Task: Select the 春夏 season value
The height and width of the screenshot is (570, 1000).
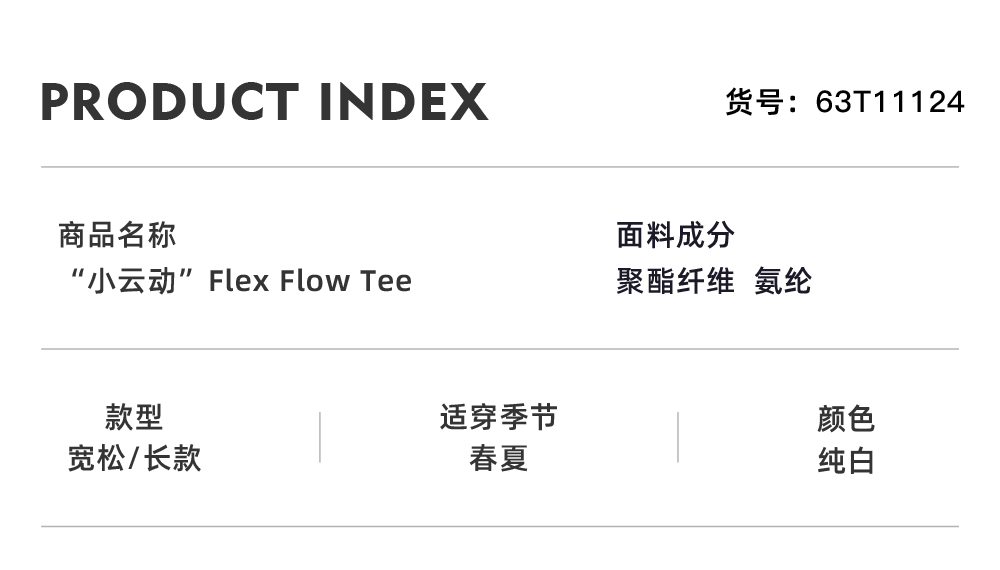Action: click(498, 459)
